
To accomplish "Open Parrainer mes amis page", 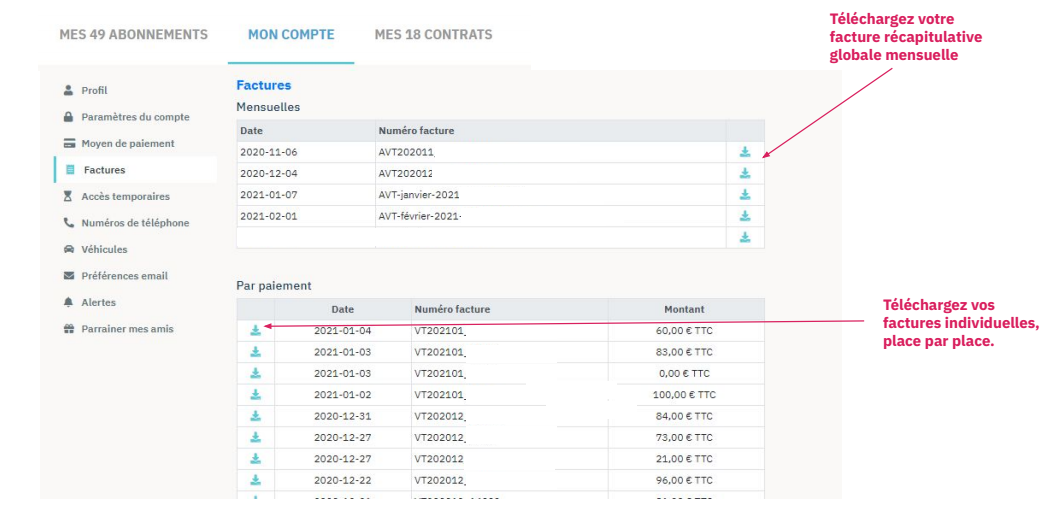I will click(127, 329).
